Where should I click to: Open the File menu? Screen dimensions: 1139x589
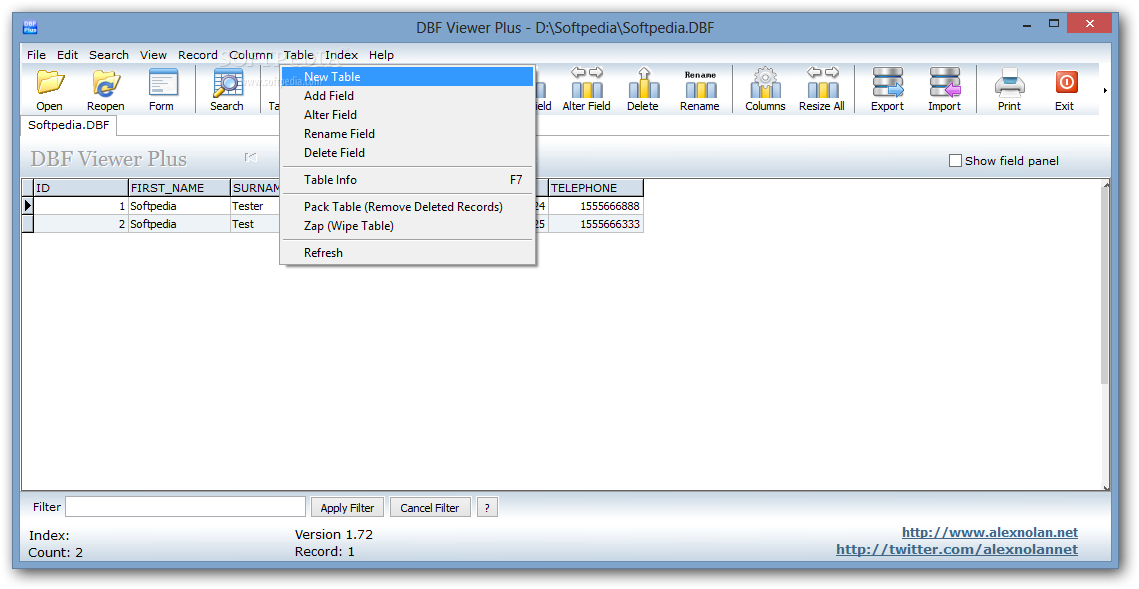(36, 54)
